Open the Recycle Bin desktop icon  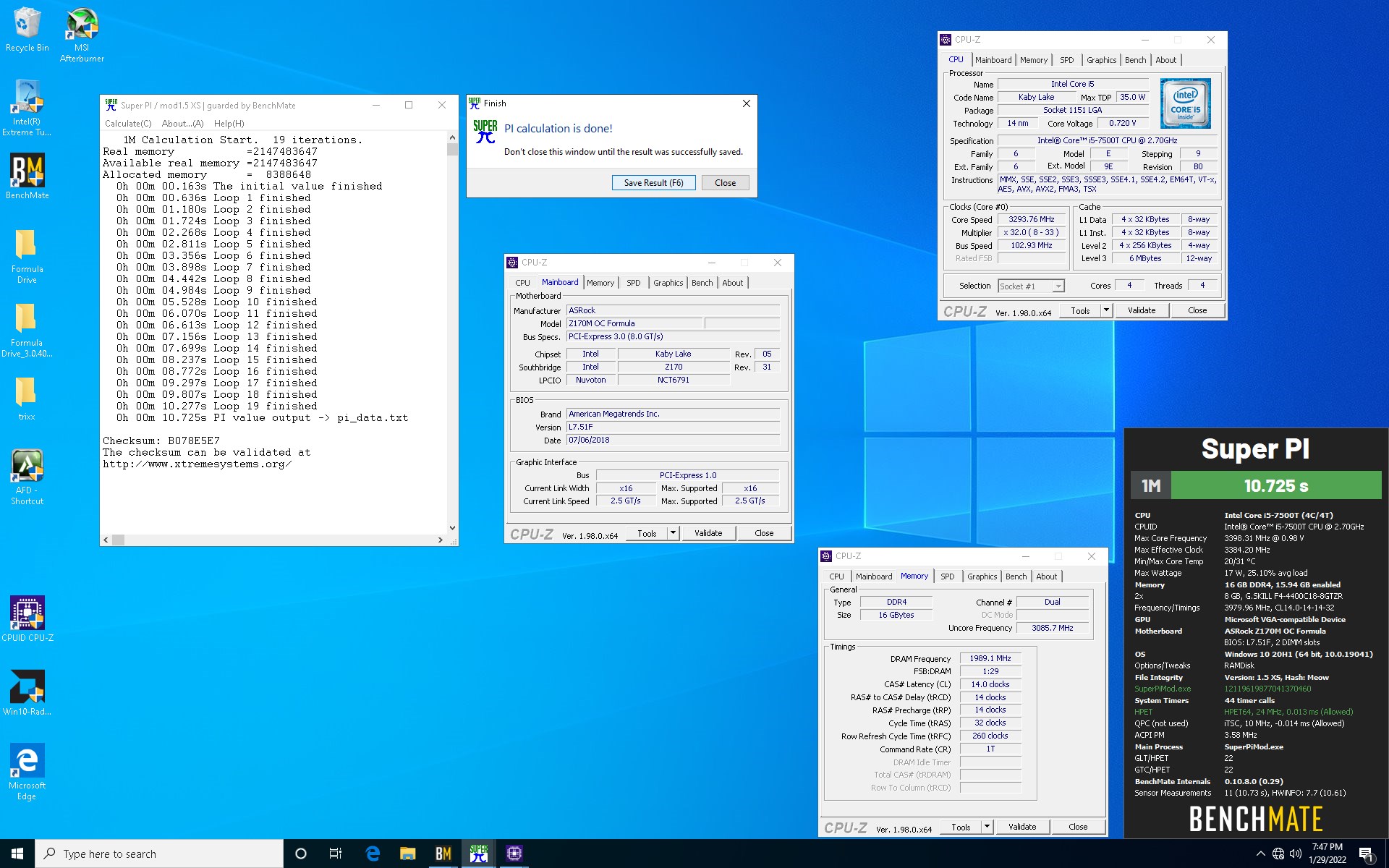pyautogui.click(x=27, y=30)
